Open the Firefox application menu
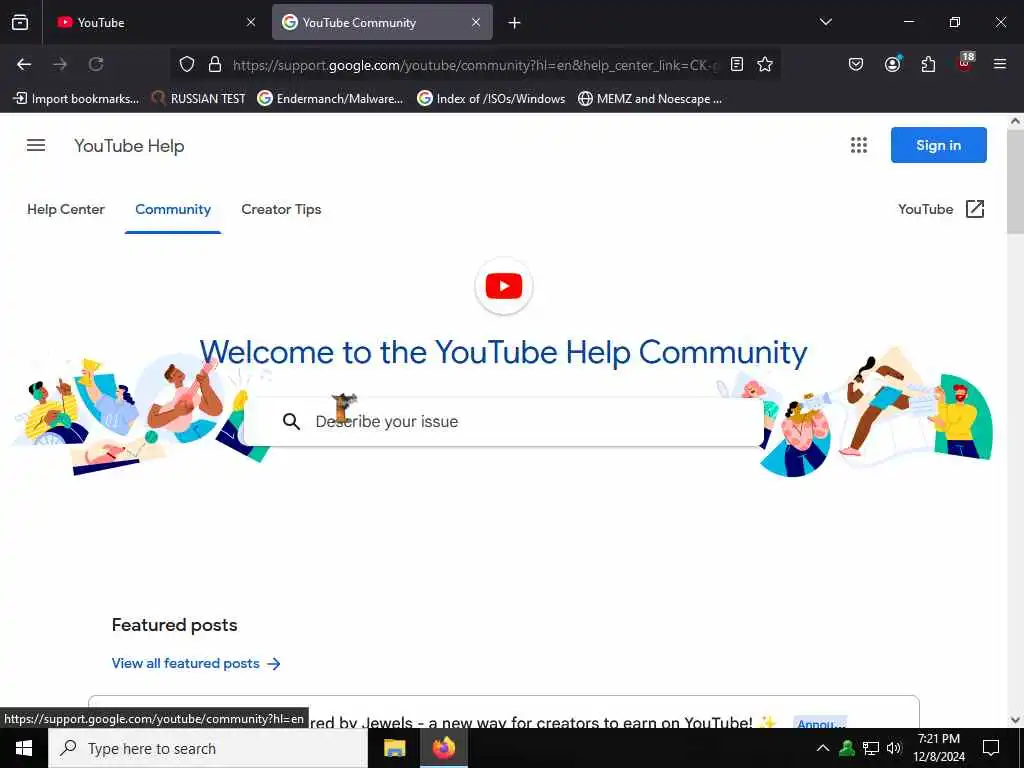This screenshot has height=768, width=1024. coord(1000,64)
